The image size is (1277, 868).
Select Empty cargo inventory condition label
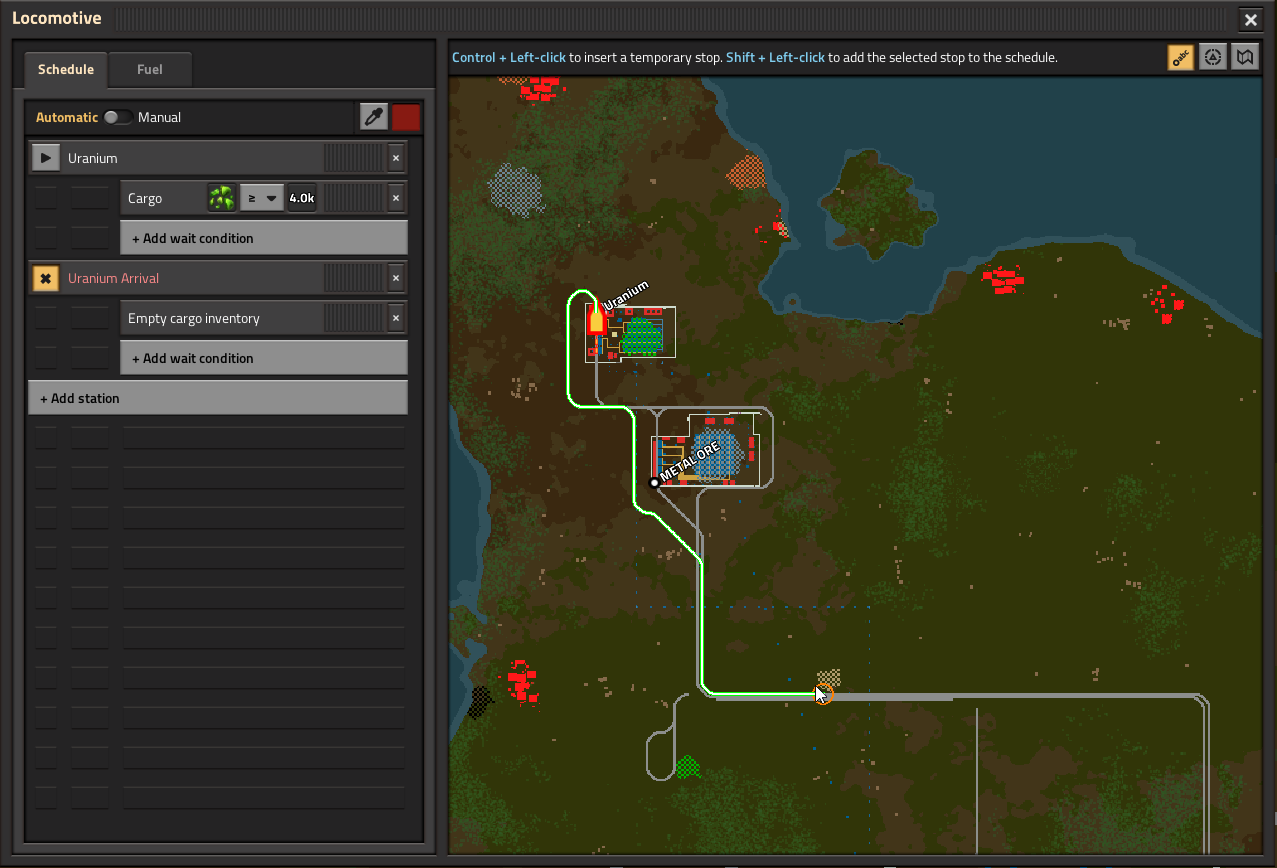(x=194, y=318)
